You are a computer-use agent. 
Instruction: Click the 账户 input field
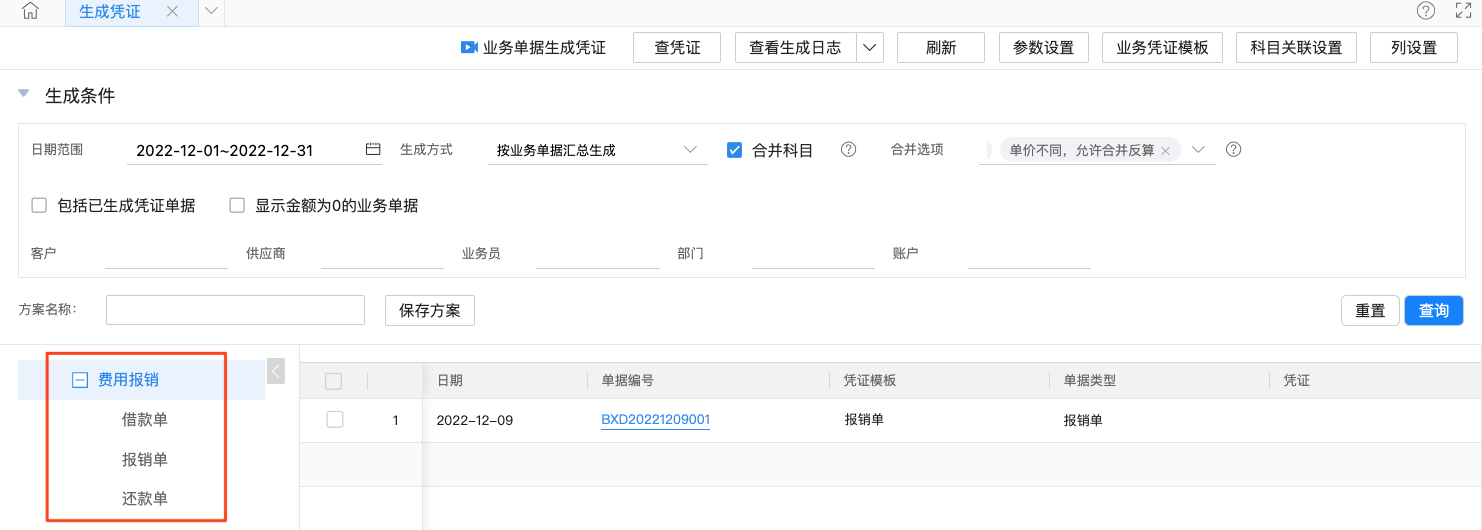1029,254
